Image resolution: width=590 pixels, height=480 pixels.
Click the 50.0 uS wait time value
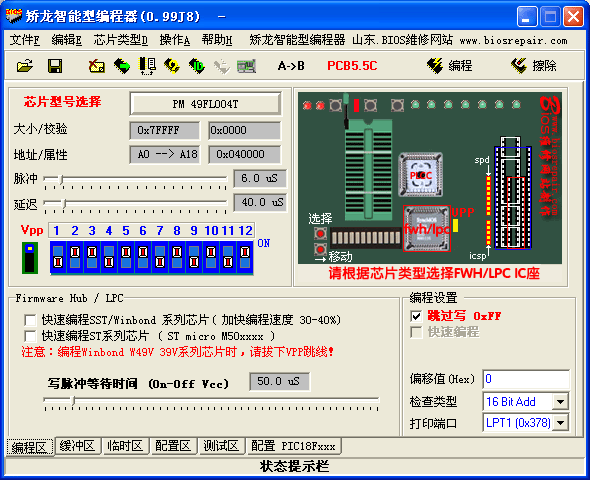pos(280,381)
